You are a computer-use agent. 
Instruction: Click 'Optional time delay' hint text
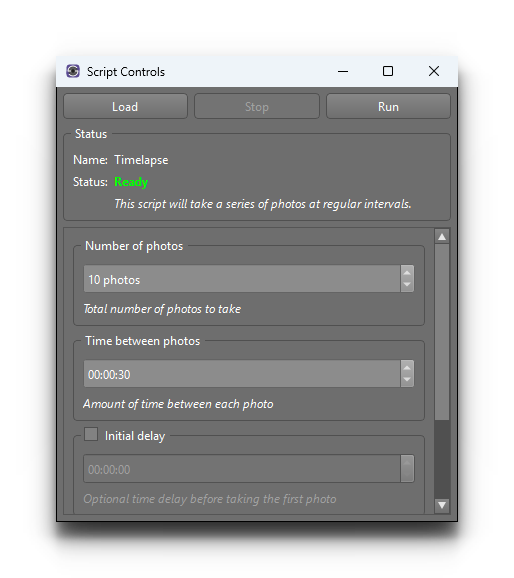[210, 499]
